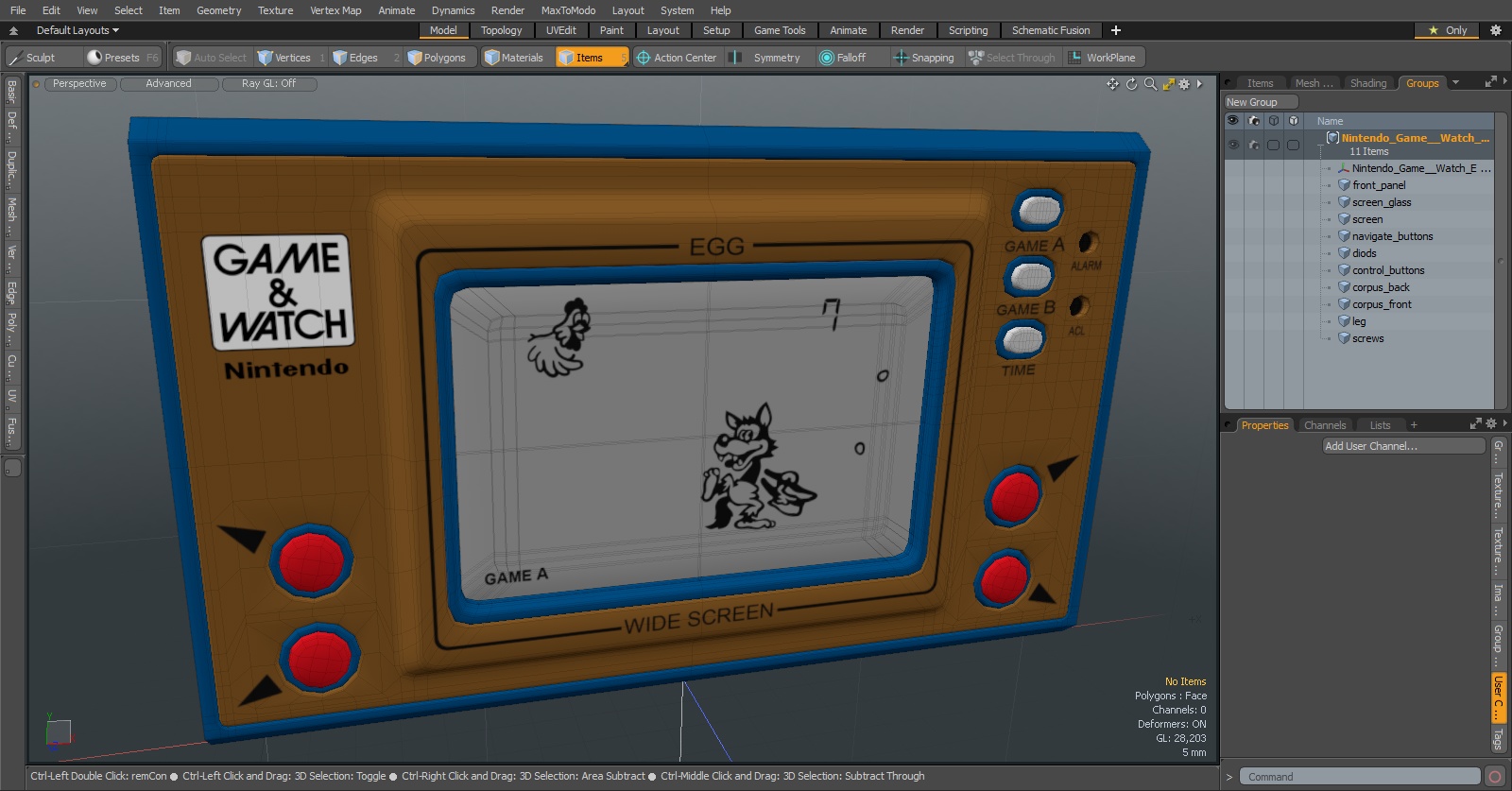Click Add User Channel button
Image resolution: width=1512 pixels, height=791 pixels.
1404,446
